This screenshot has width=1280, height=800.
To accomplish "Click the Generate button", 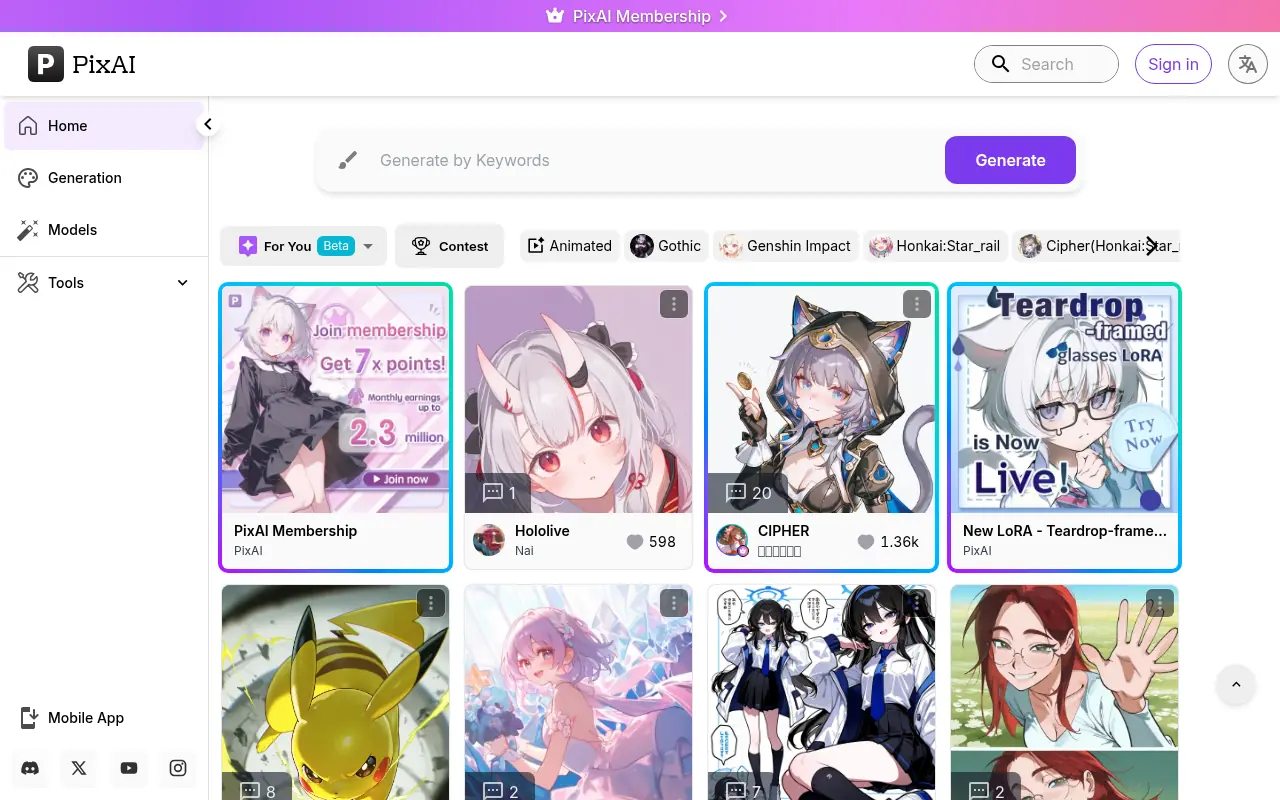I will point(1010,160).
